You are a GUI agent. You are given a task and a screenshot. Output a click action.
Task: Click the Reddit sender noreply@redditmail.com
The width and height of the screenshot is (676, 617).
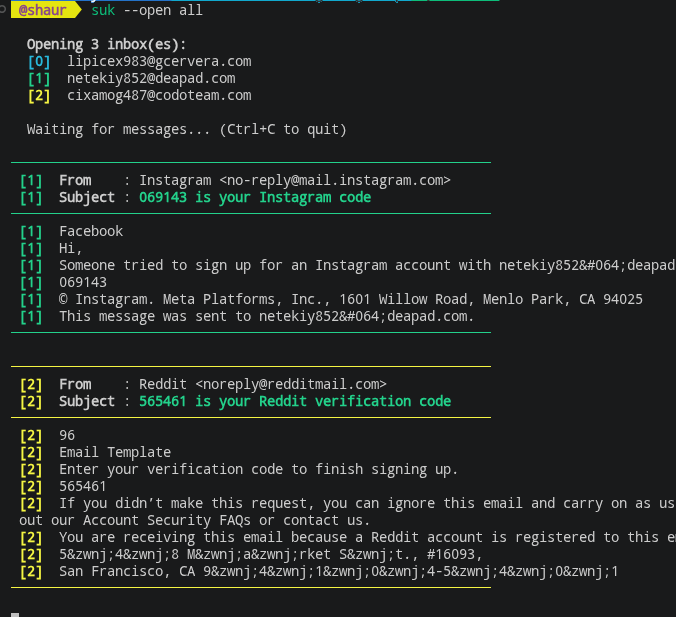[291, 384]
